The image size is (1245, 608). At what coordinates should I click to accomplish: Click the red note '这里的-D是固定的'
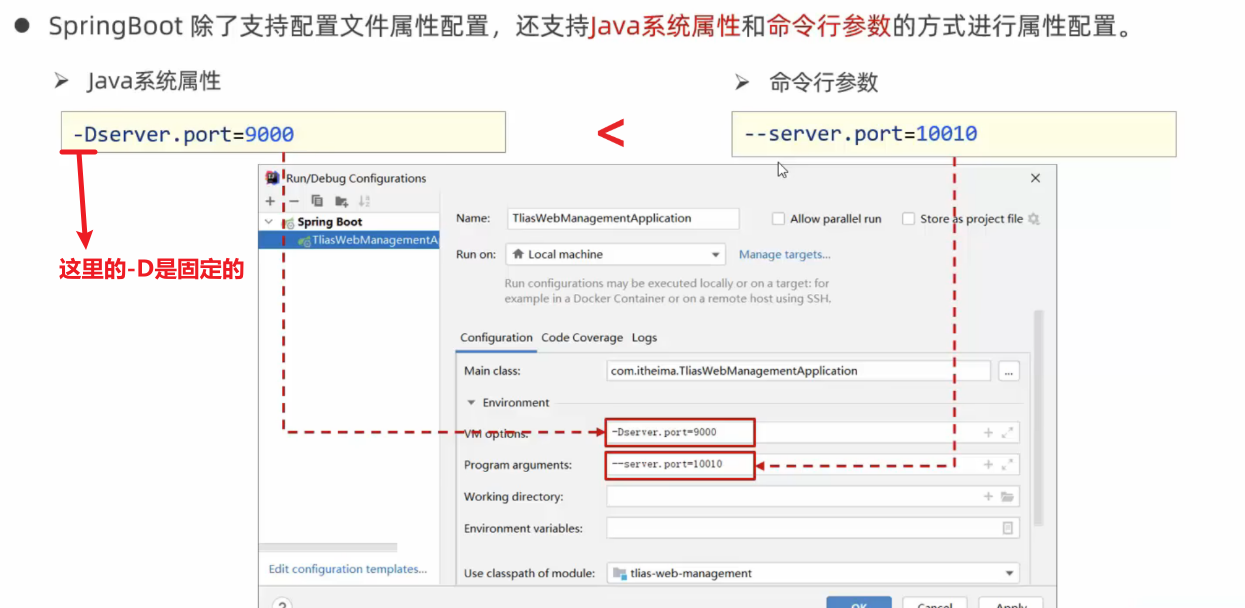click(x=152, y=269)
